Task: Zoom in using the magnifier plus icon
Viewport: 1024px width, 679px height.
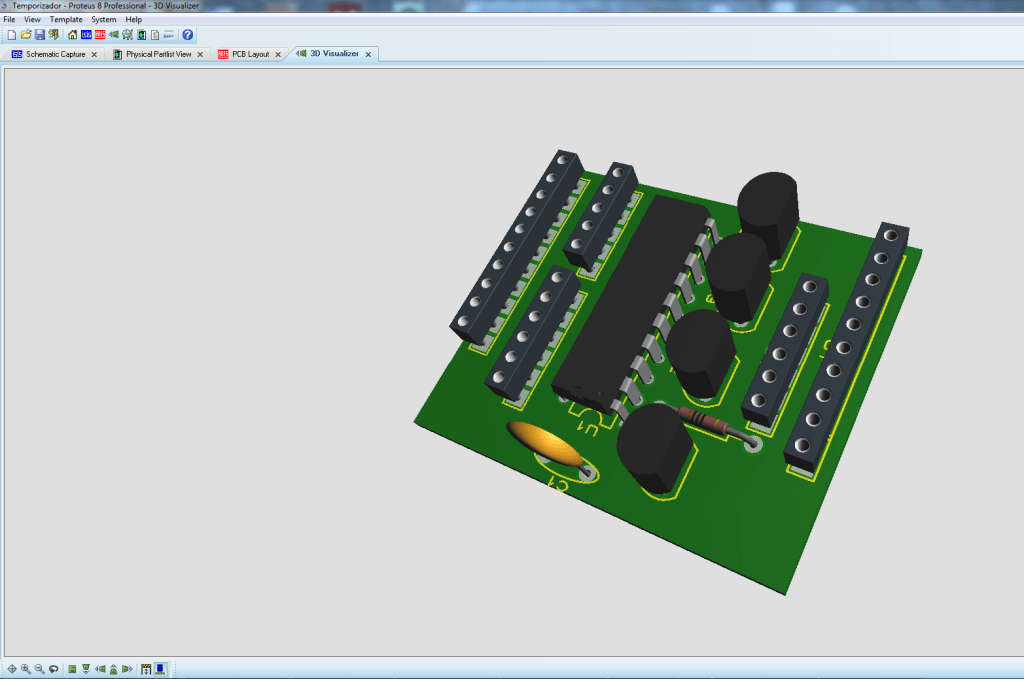Action: (26, 668)
